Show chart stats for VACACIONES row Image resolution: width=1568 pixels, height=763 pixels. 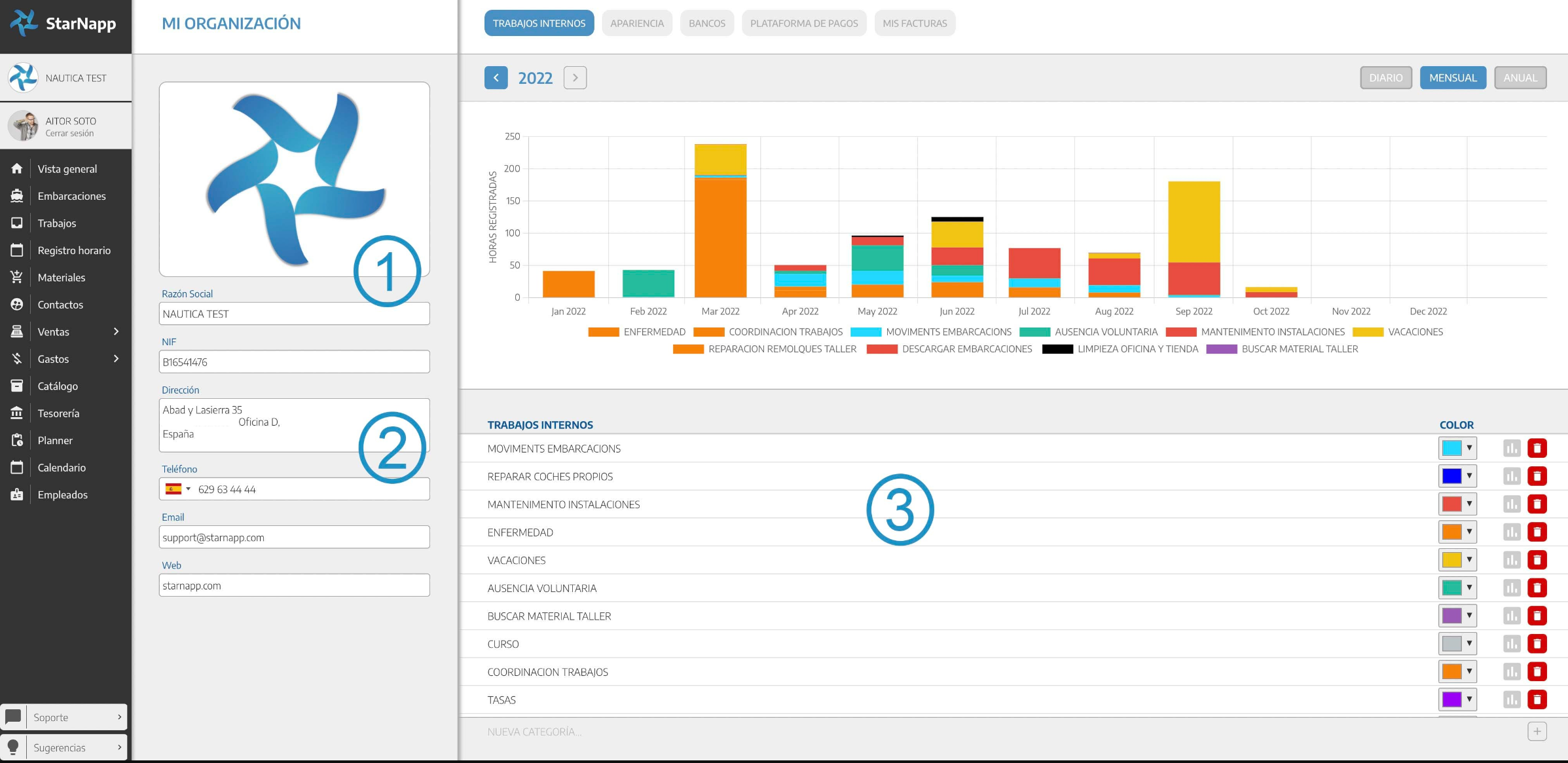click(x=1511, y=560)
